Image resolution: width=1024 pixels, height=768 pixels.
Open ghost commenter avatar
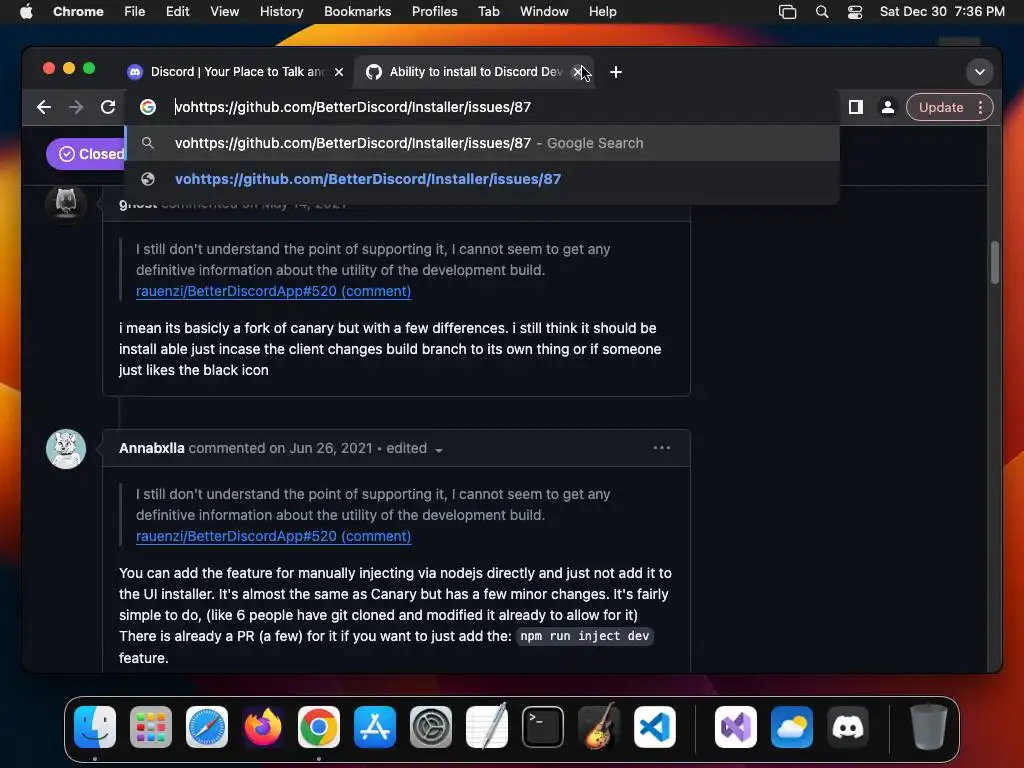pyautogui.click(x=66, y=203)
